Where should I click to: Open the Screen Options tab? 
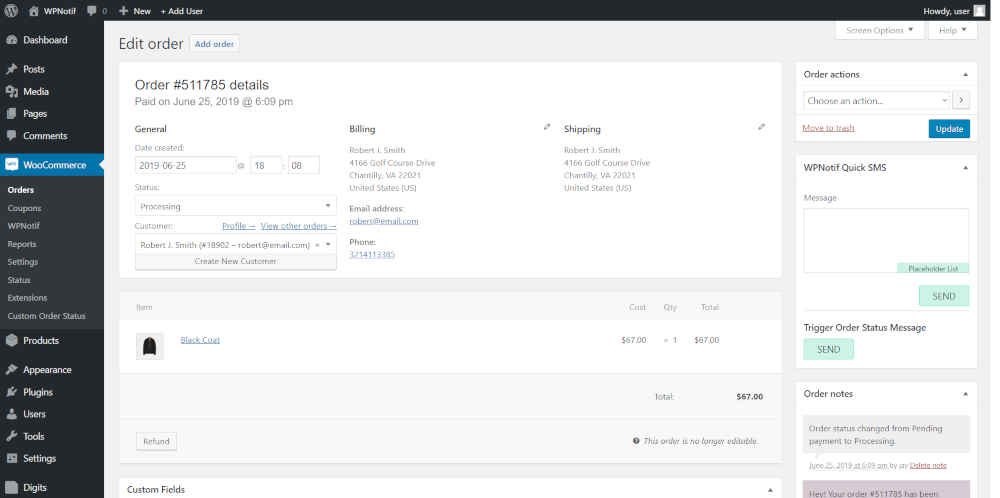click(879, 30)
